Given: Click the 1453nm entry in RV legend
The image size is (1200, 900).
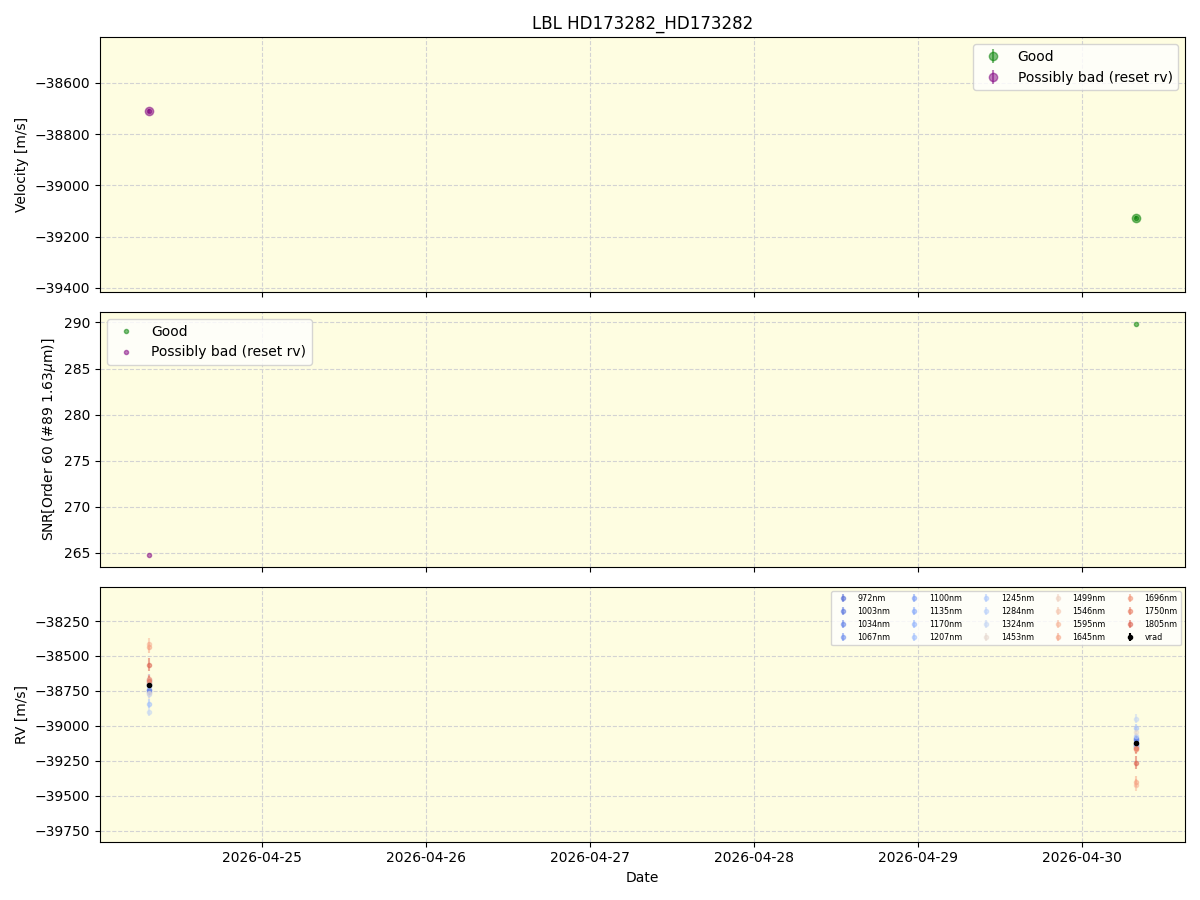Looking at the screenshot, I should pyautogui.click(x=1017, y=637).
